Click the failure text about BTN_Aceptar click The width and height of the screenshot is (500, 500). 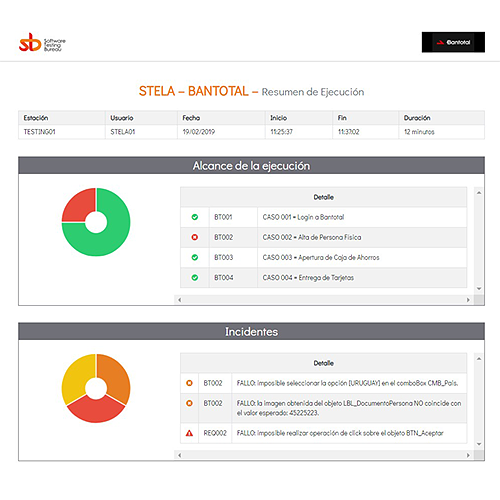pyautogui.click(x=340, y=433)
